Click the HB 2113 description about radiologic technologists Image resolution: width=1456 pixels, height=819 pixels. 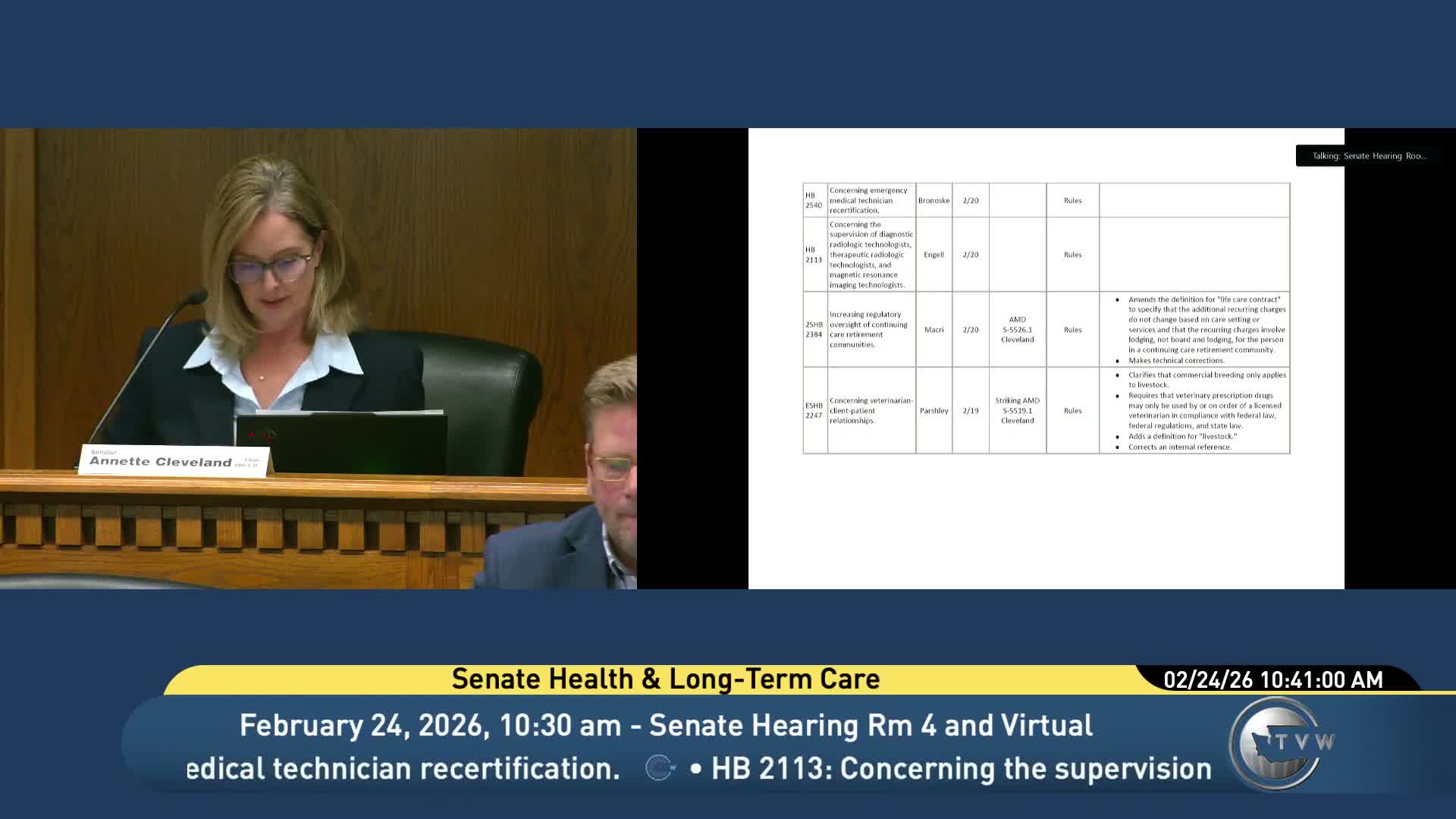pos(870,255)
